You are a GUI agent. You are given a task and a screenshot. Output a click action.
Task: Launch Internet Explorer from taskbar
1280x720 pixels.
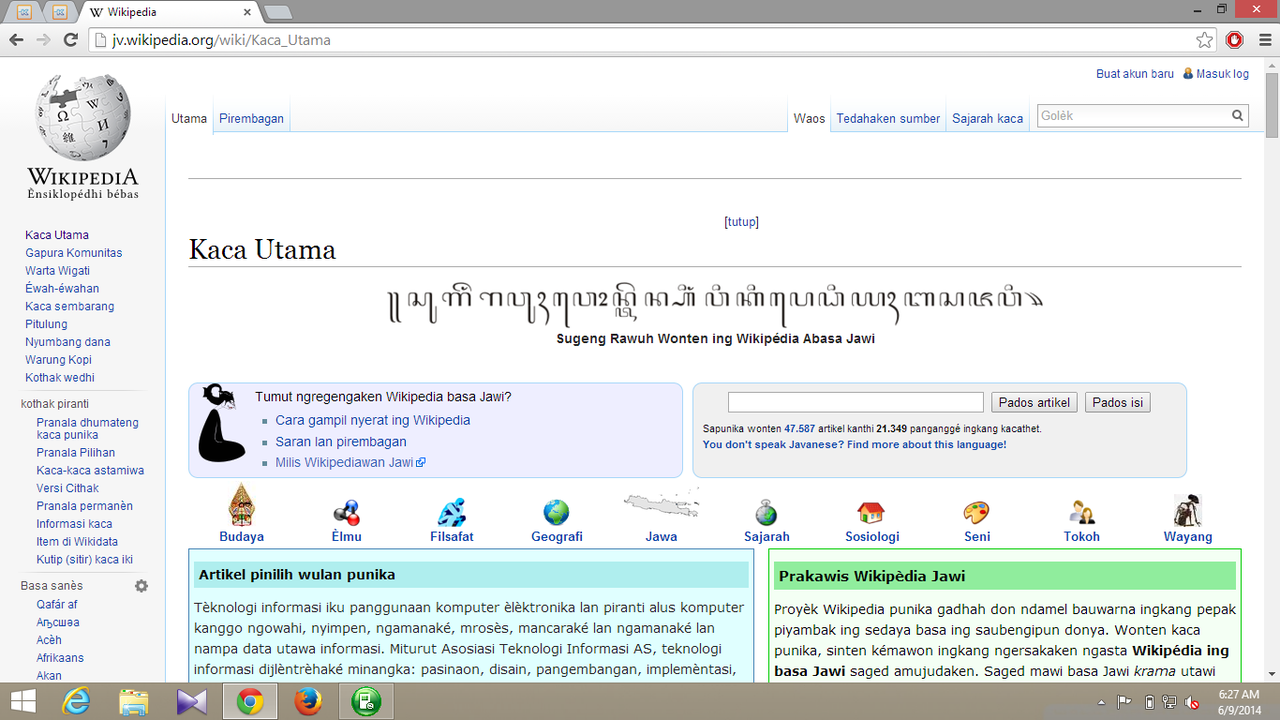[x=75, y=702]
